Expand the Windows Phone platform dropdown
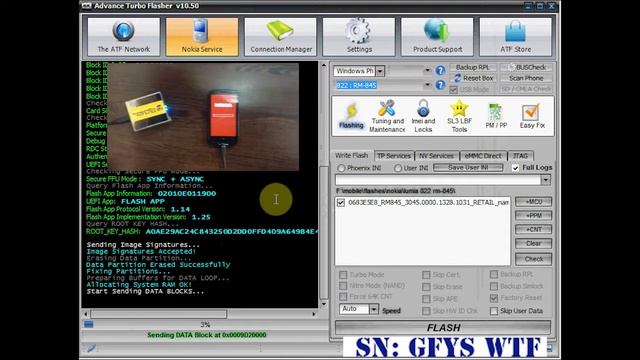Screen dimensions: 640x360 pos(380,71)
